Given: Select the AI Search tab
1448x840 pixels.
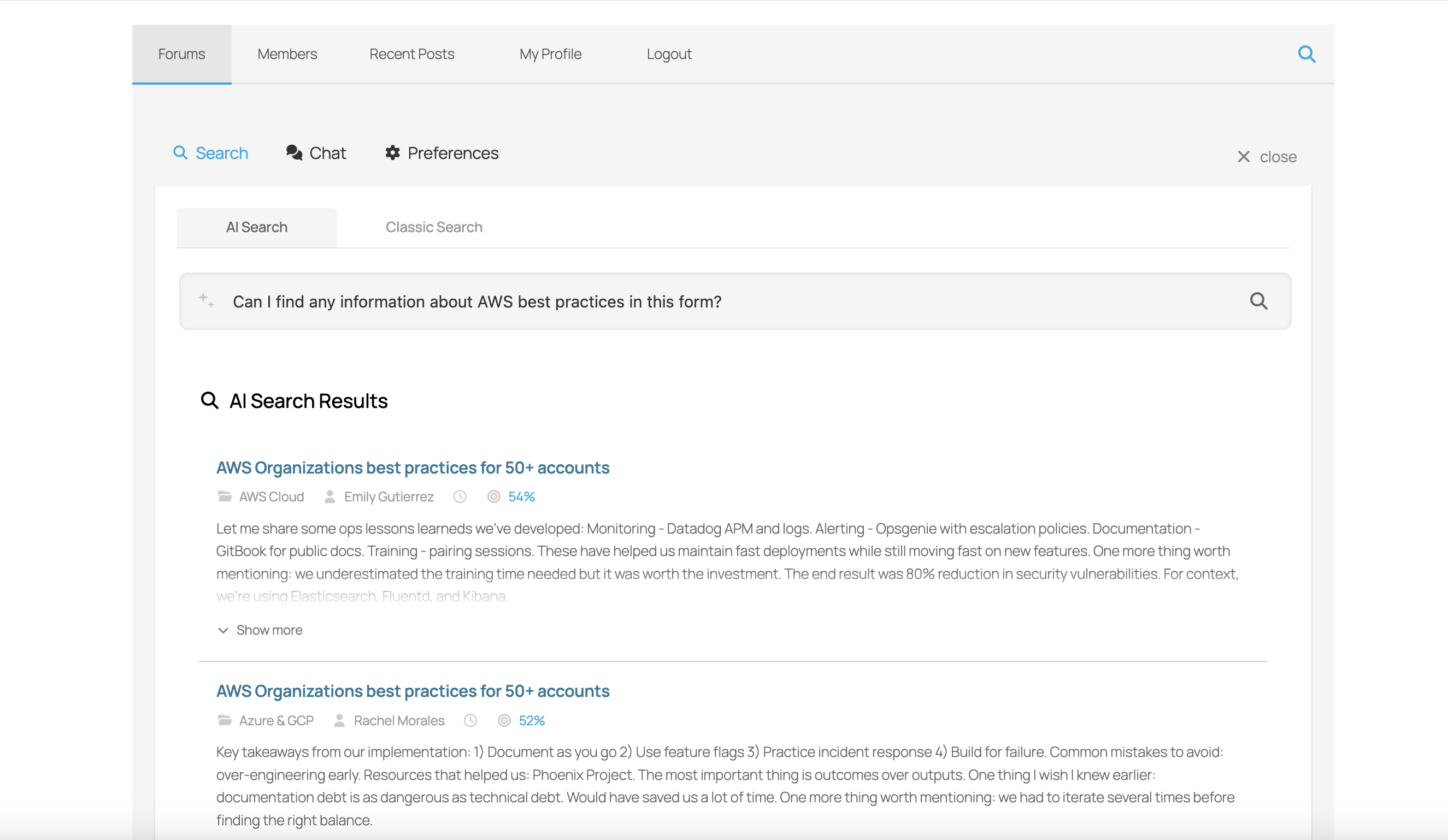Looking at the screenshot, I should point(257,227).
